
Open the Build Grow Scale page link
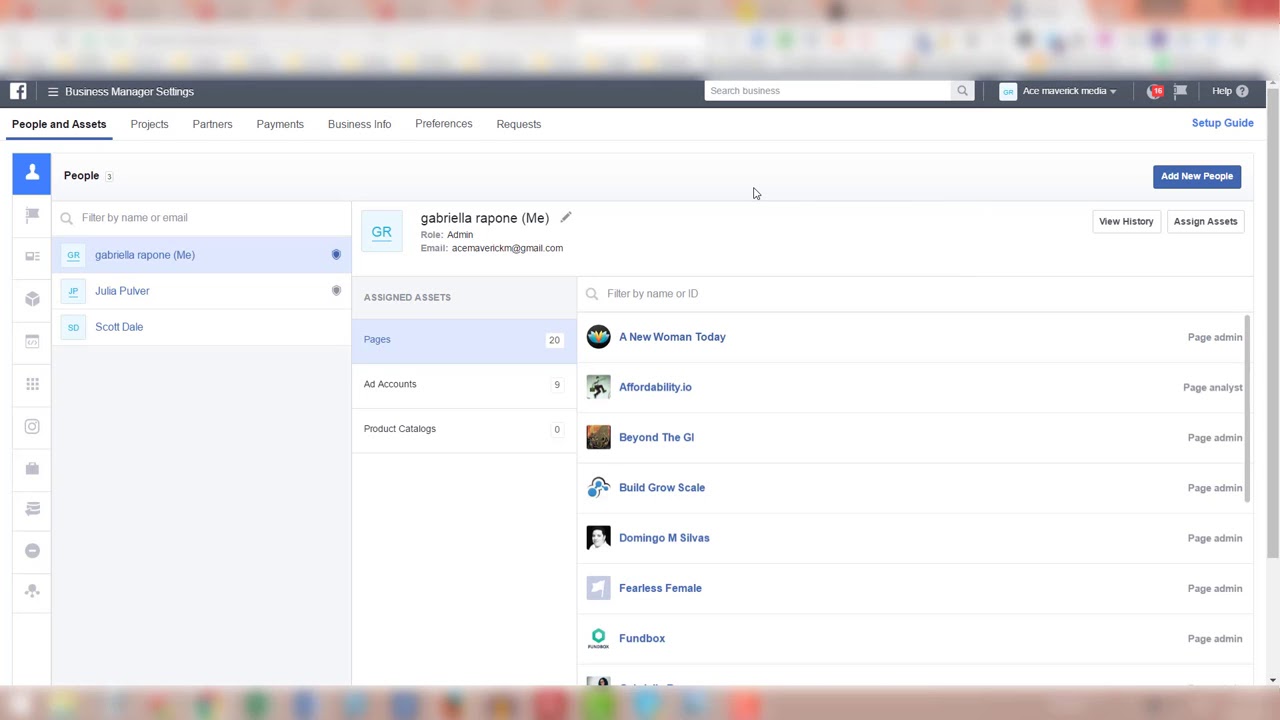[662, 488]
